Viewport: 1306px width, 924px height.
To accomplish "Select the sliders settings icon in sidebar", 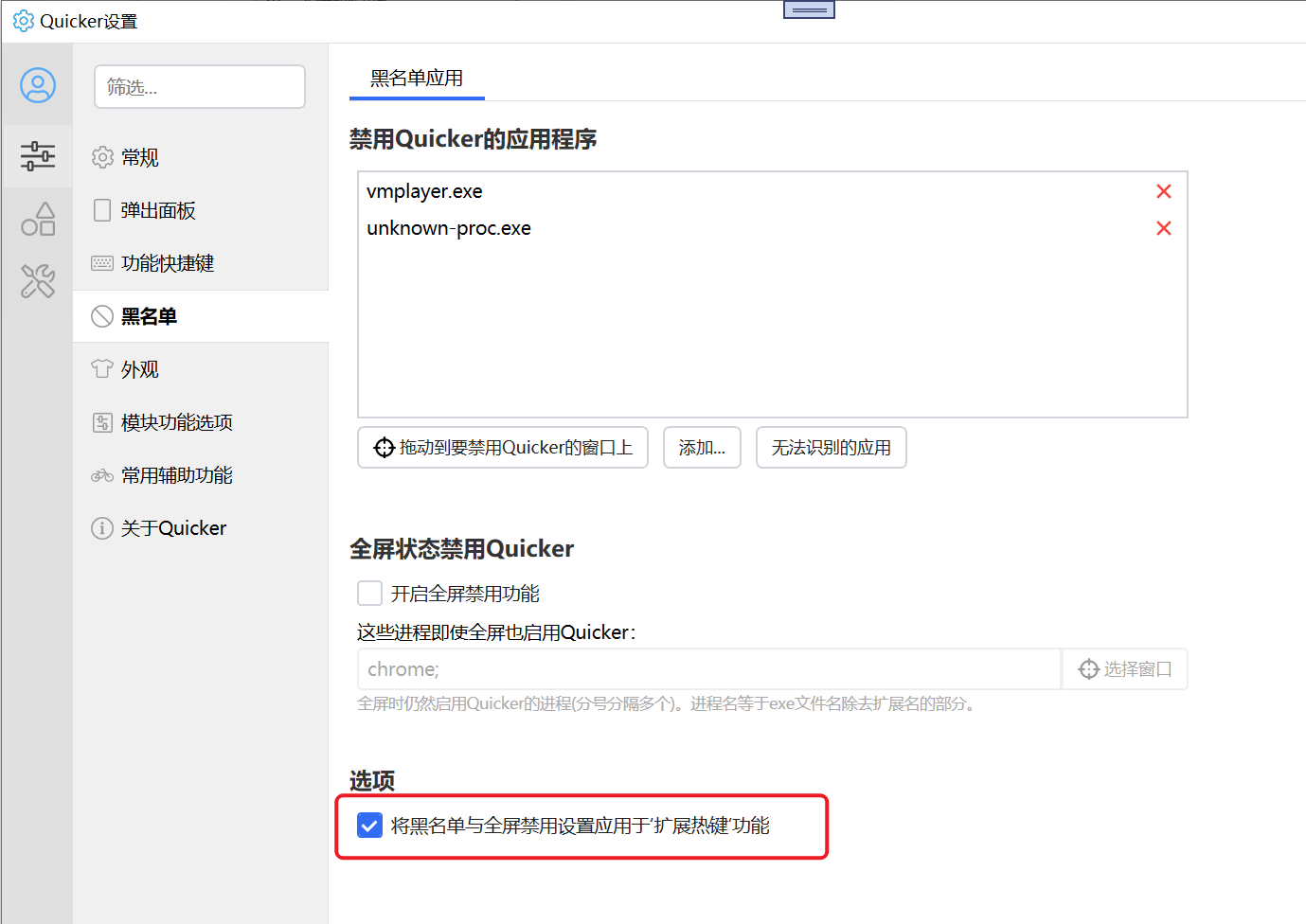I will pyautogui.click(x=38, y=156).
